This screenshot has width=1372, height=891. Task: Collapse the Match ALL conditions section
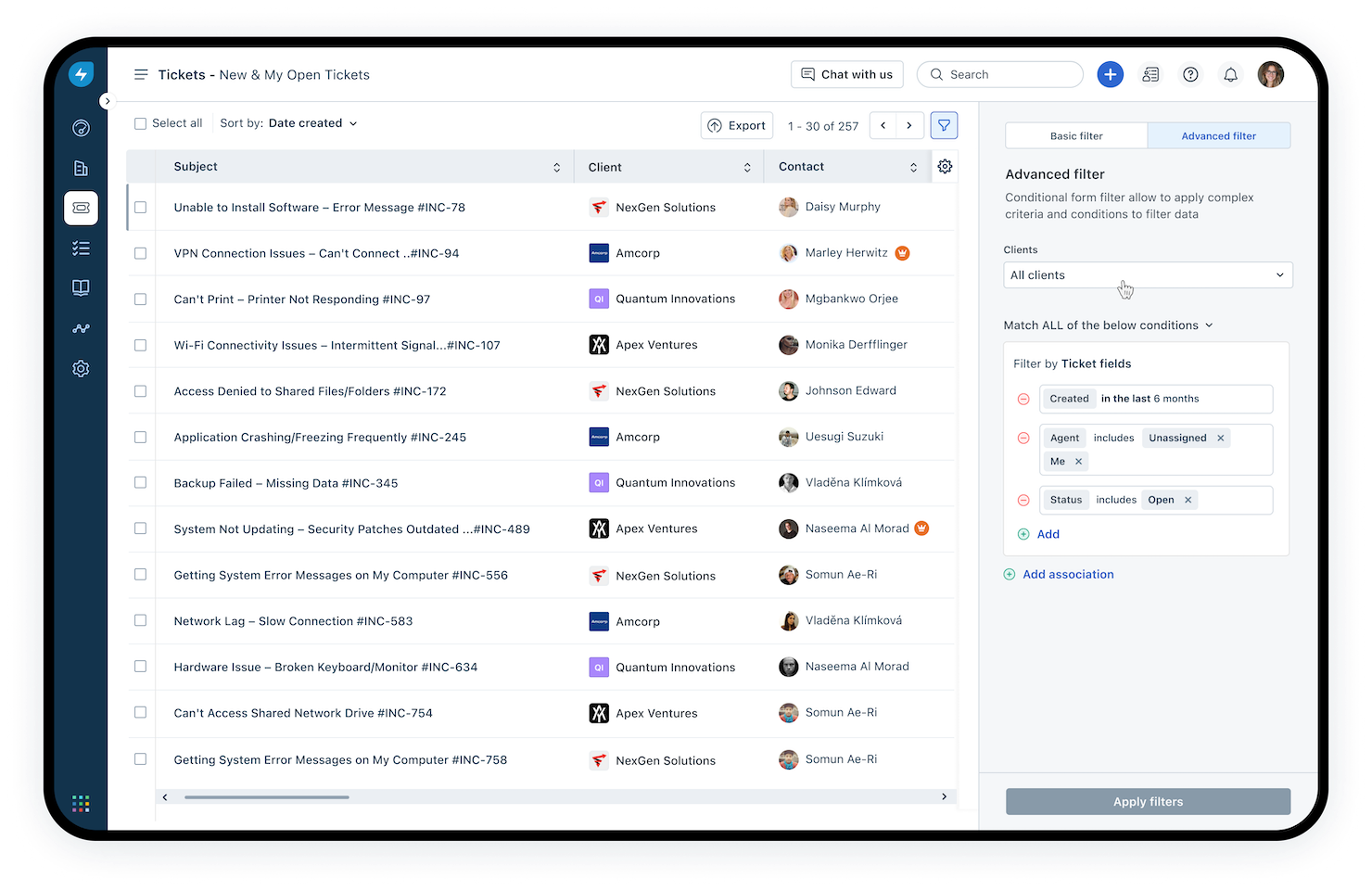click(x=1209, y=325)
